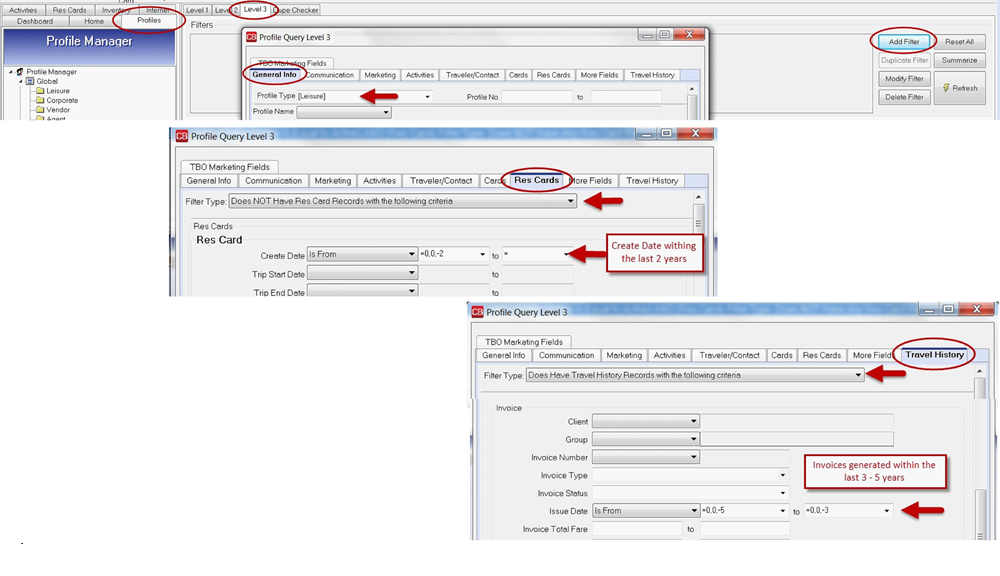Select the Level 3 query tab
Image resolution: width=1000 pixels, height=576 pixels.
[x=254, y=10]
